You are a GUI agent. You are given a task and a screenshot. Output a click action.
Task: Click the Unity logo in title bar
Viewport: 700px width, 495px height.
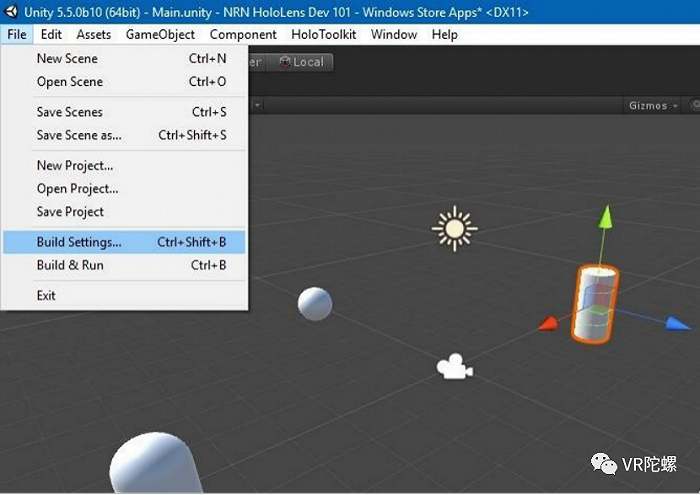point(10,11)
